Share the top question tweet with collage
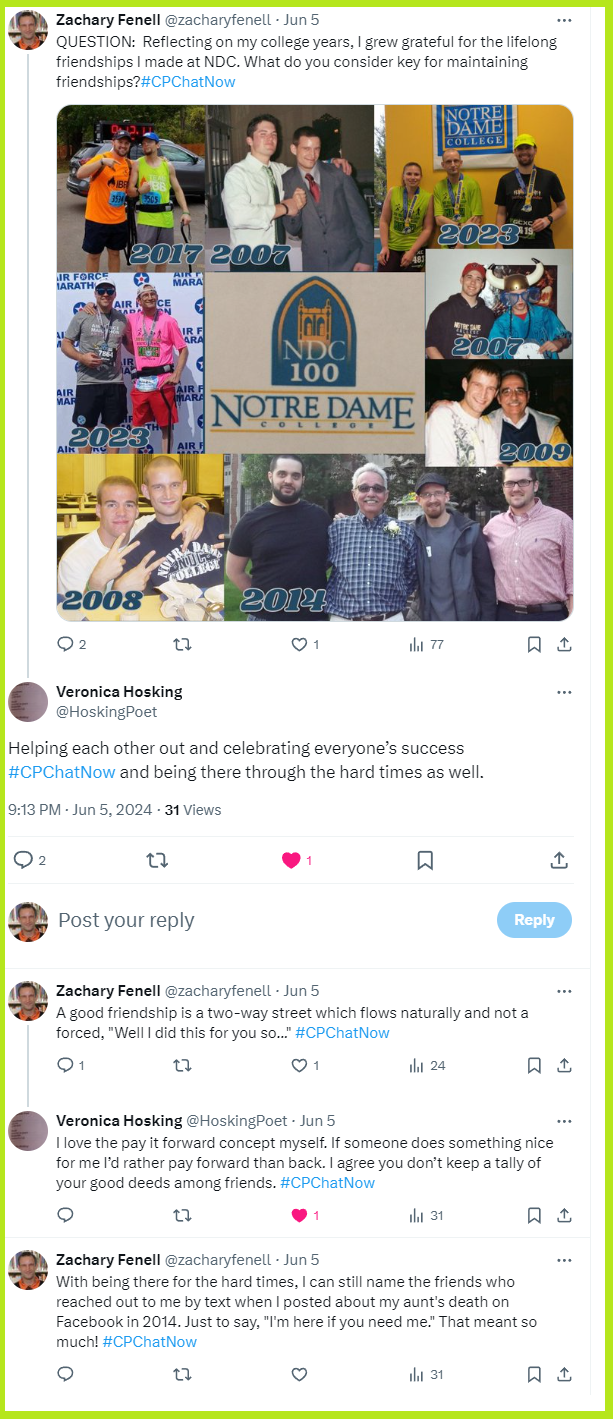Image resolution: width=614 pixels, height=1420 pixels. [x=564, y=645]
